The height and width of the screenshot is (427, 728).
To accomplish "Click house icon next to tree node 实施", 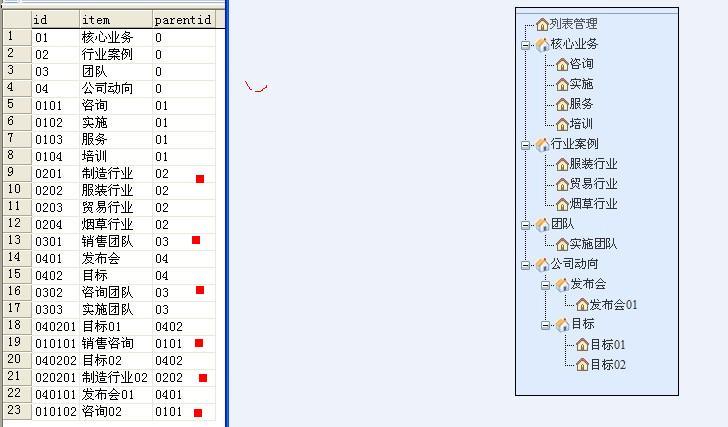I will click(x=562, y=84).
